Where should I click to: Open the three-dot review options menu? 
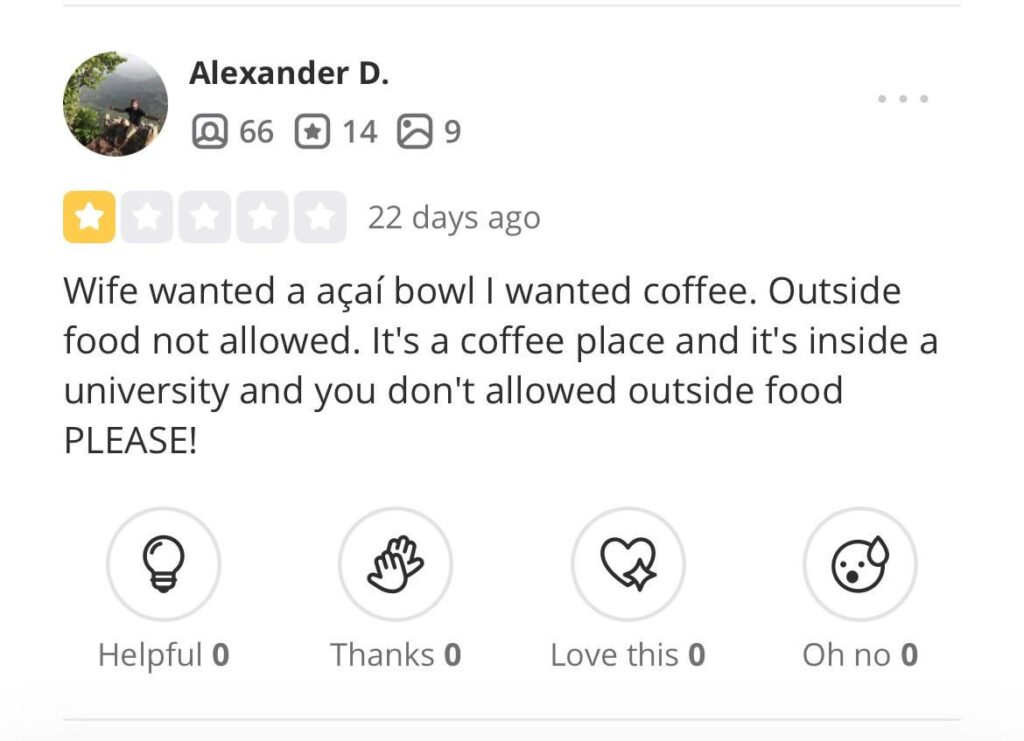(x=901, y=97)
